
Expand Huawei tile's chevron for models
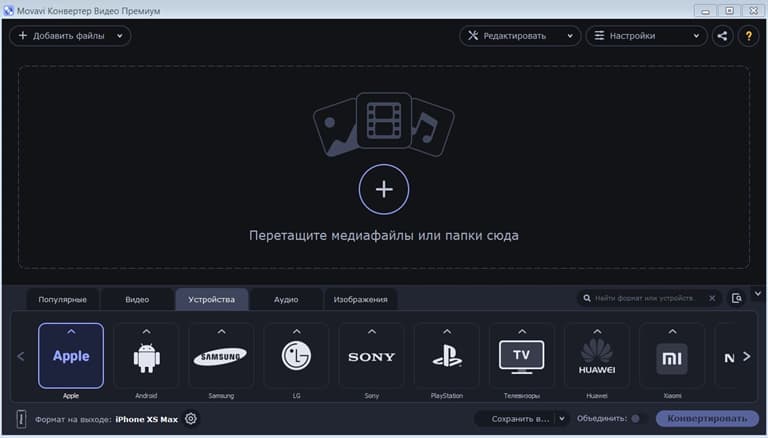pyautogui.click(x=597, y=332)
